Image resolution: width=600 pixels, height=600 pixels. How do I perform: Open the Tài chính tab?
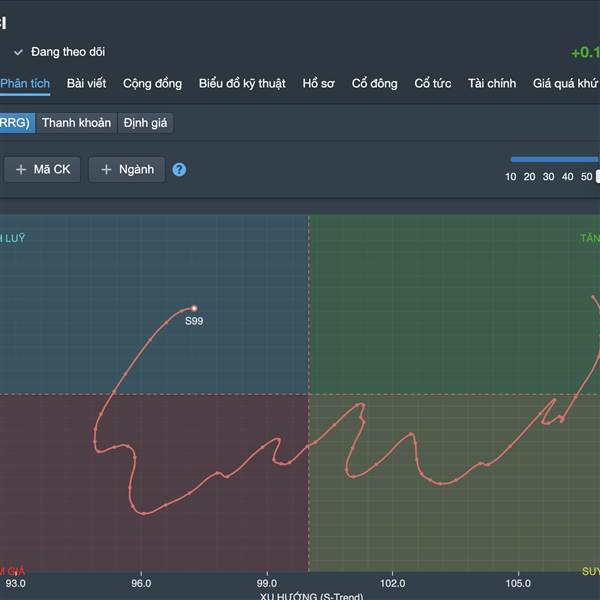point(492,83)
